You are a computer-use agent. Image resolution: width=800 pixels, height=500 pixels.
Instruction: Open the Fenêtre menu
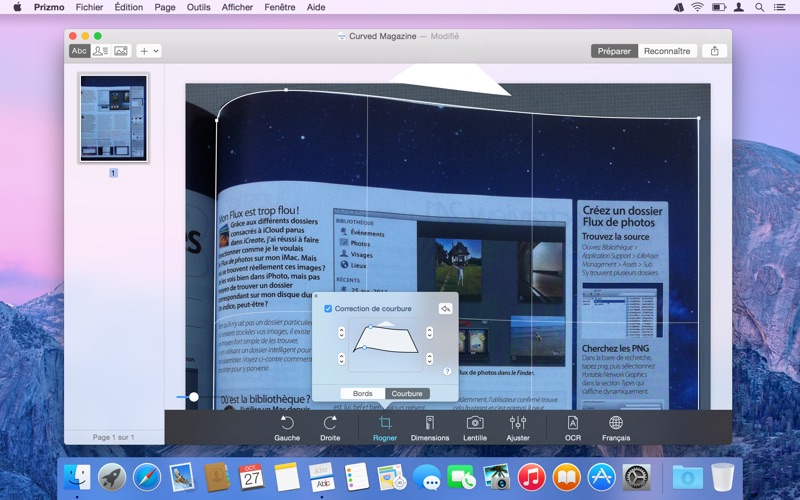click(280, 7)
